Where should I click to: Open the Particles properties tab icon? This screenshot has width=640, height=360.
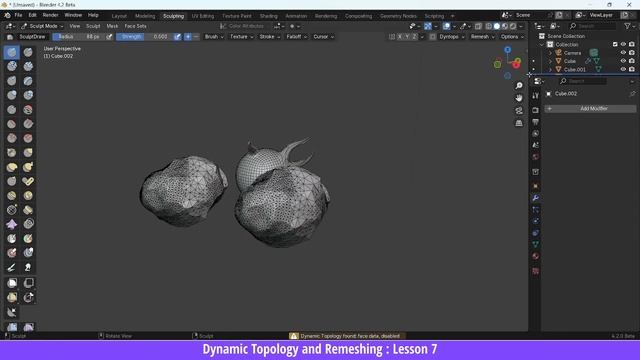coord(536,209)
